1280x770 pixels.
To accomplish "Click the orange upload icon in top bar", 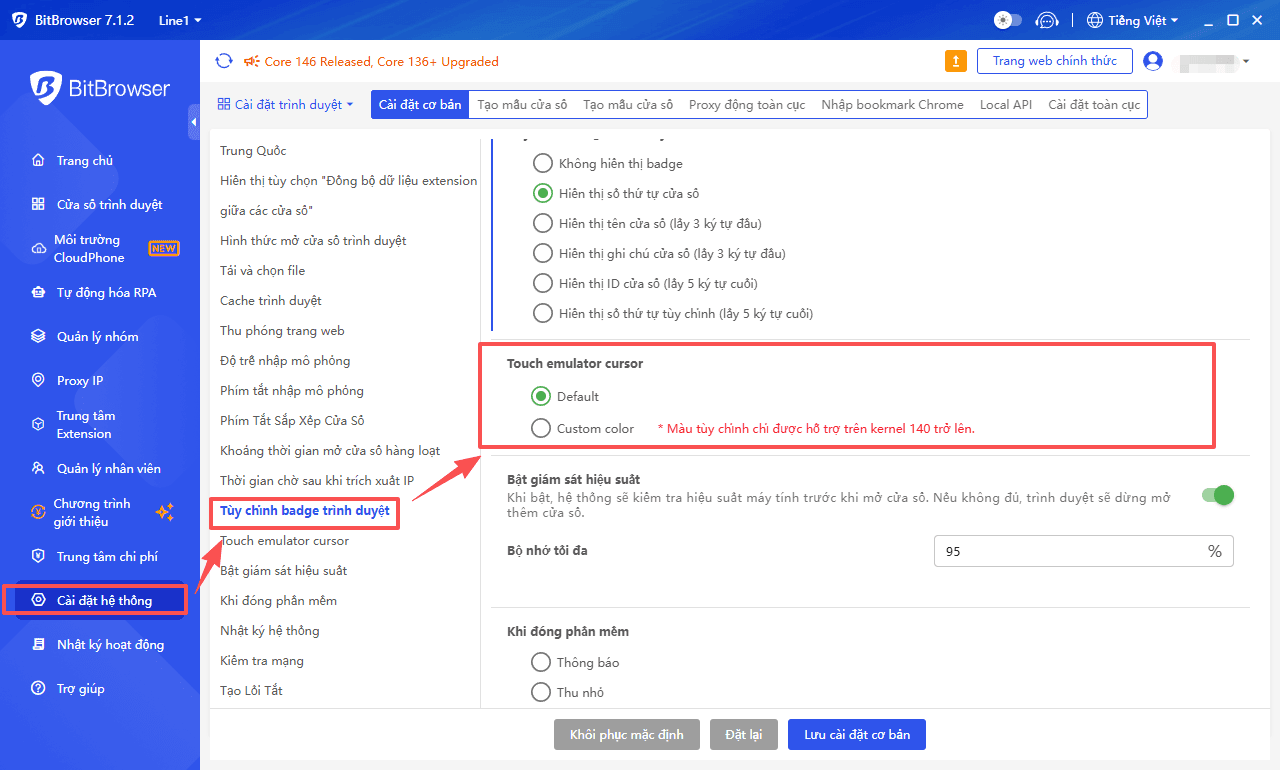I will coord(956,61).
